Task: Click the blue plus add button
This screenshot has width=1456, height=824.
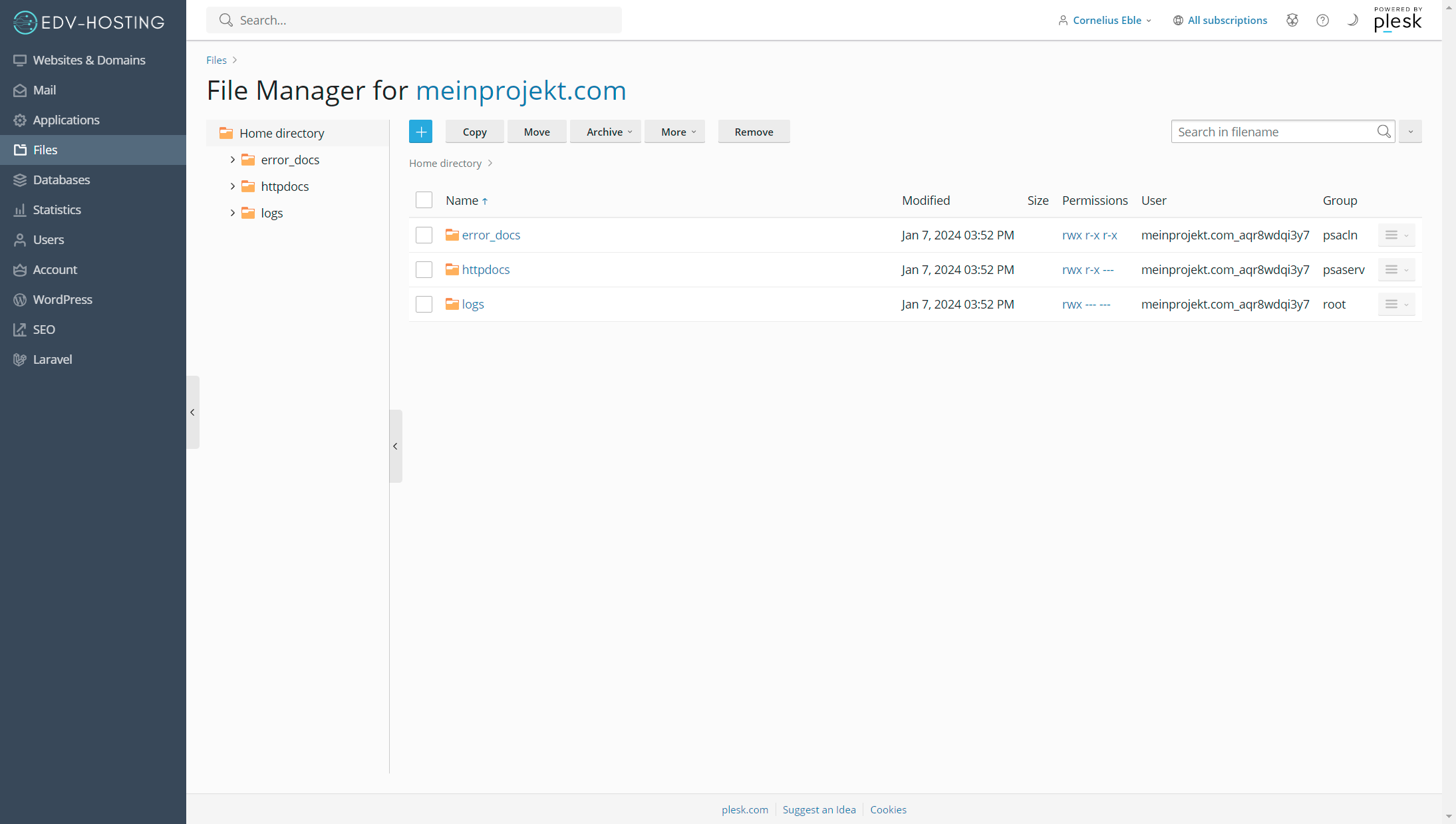Action: coord(420,132)
